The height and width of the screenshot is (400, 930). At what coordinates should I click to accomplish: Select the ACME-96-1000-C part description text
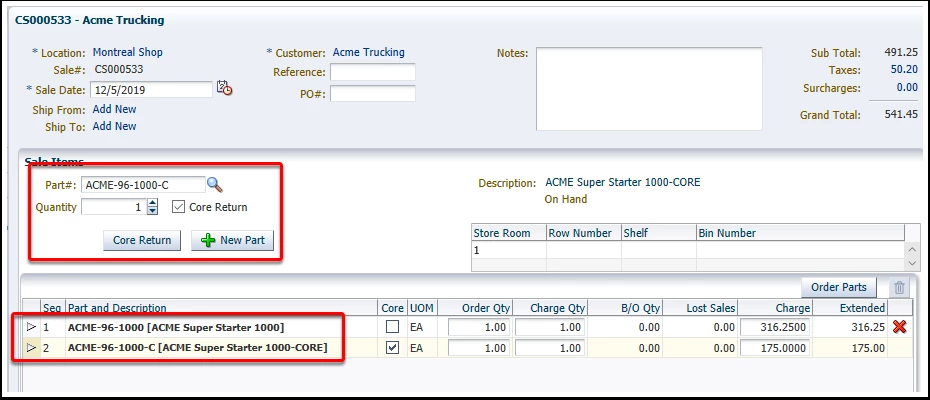[198, 348]
